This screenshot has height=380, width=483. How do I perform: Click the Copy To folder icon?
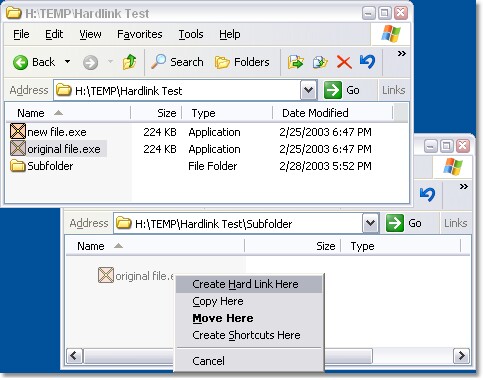tap(320, 62)
